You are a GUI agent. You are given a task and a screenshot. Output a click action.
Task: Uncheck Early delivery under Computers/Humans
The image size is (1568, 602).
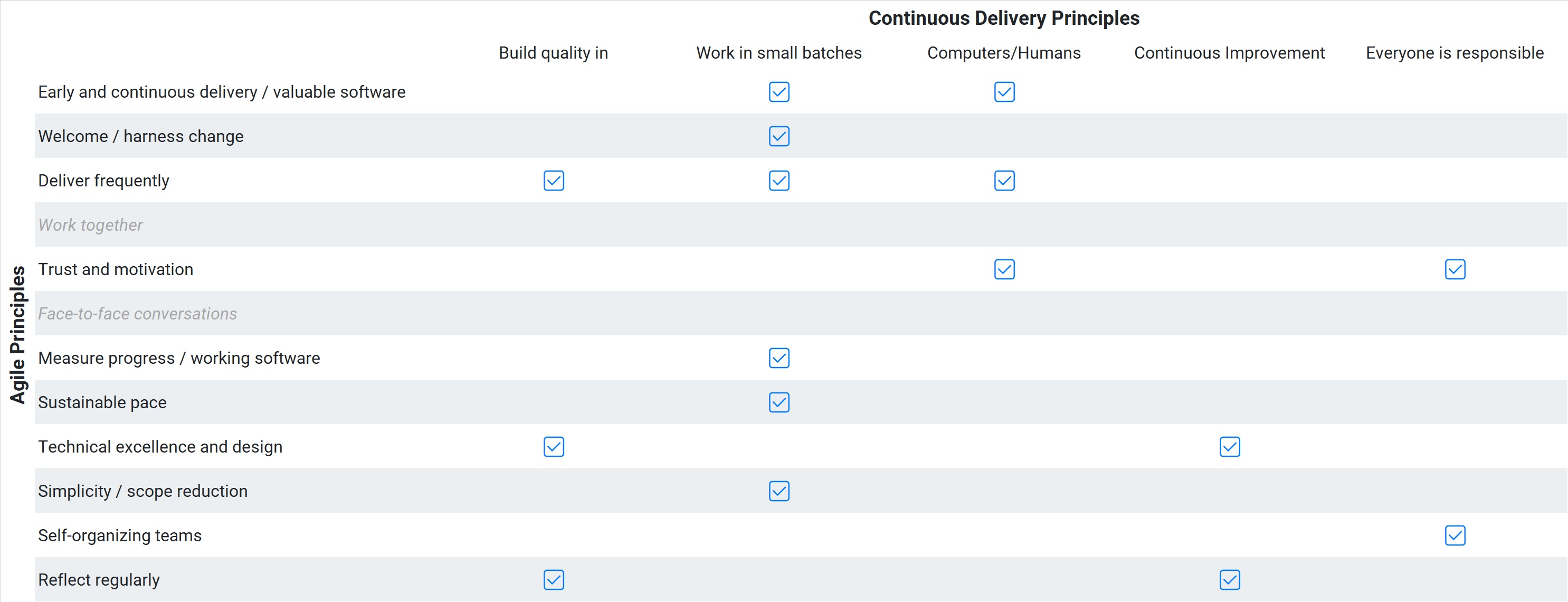1004,92
